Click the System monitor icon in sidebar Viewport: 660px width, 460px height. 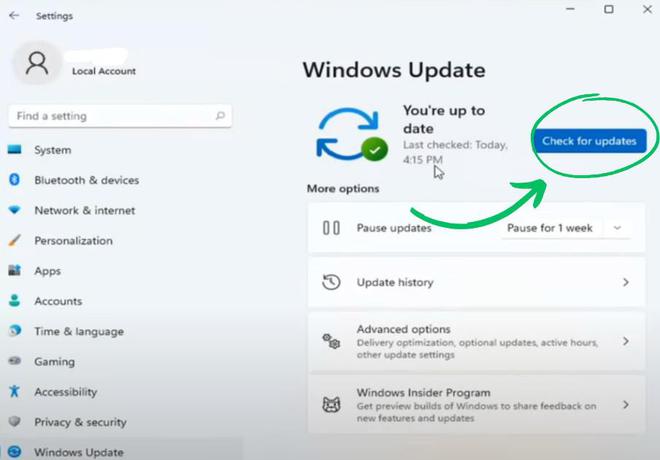[x=14, y=150]
